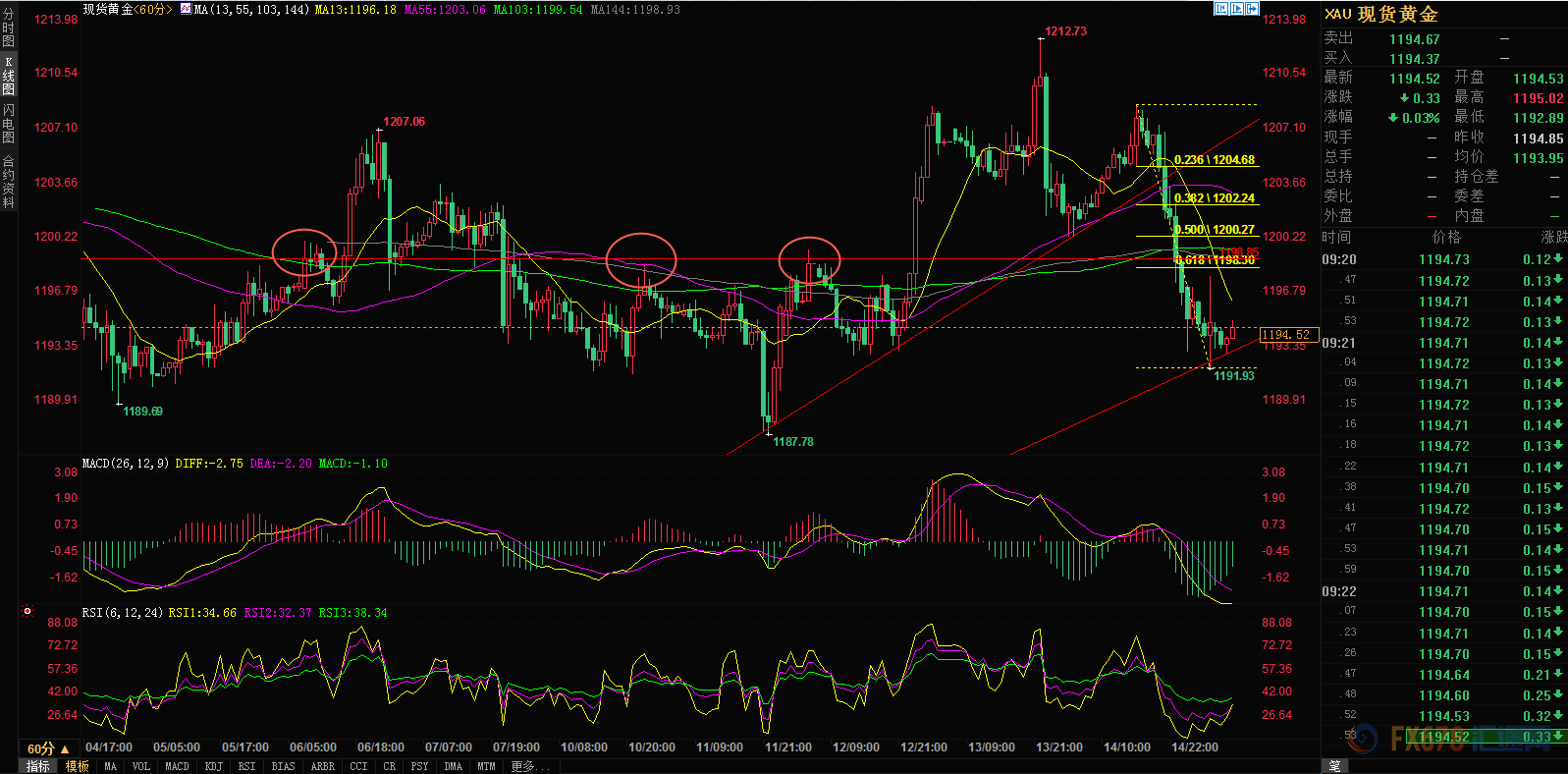This screenshot has height=774, width=1568.
Task: Click the MACD(26,12,9) indicator label
Action: click(126, 464)
